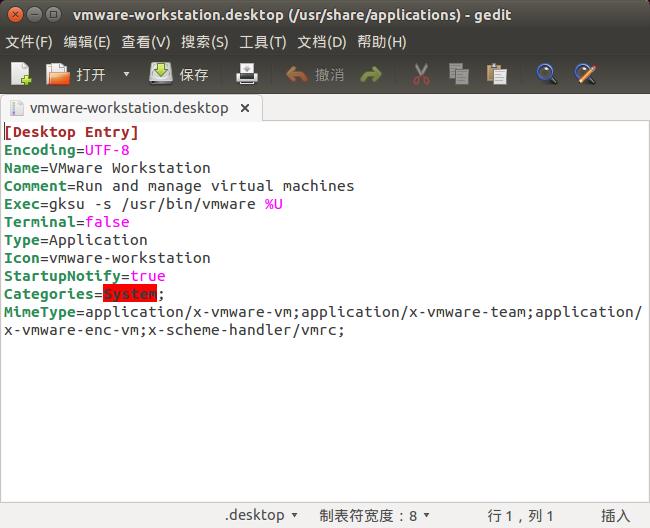650x528 pixels.
Task: Click the 行 1, 列 1 status
Action: 520,516
